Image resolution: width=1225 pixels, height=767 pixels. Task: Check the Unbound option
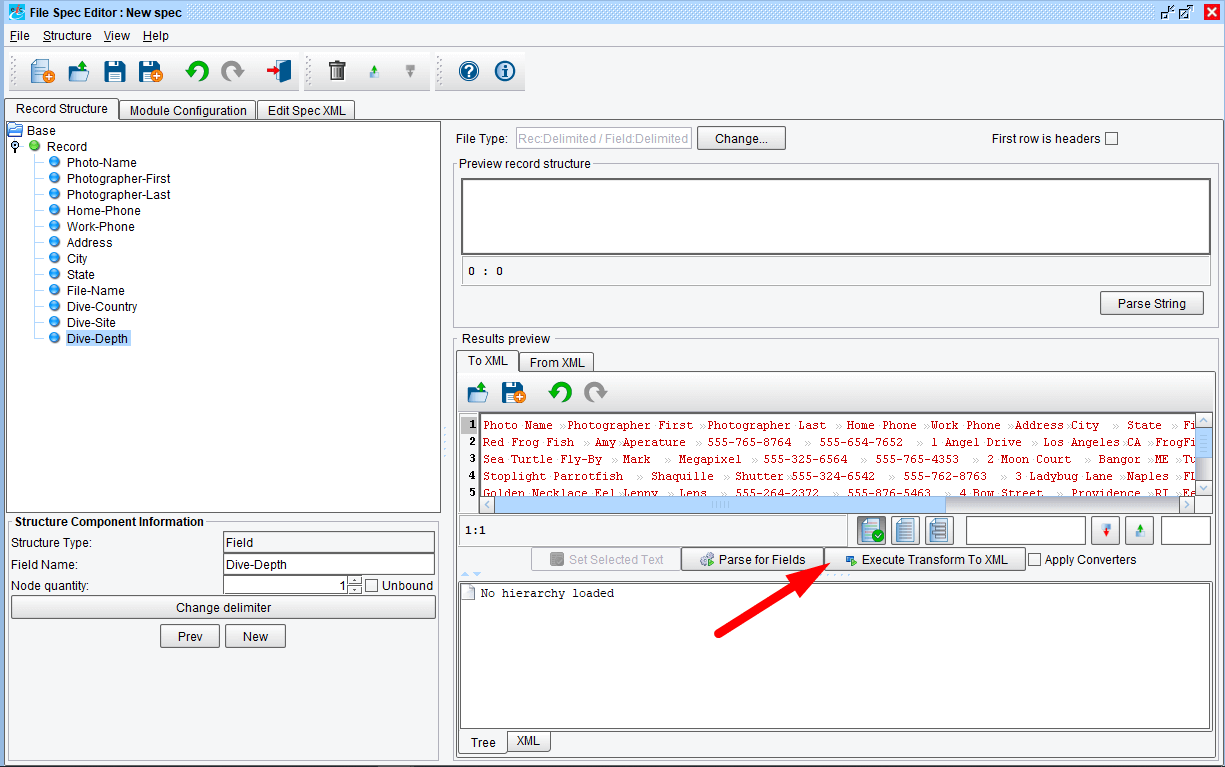click(x=372, y=586)
